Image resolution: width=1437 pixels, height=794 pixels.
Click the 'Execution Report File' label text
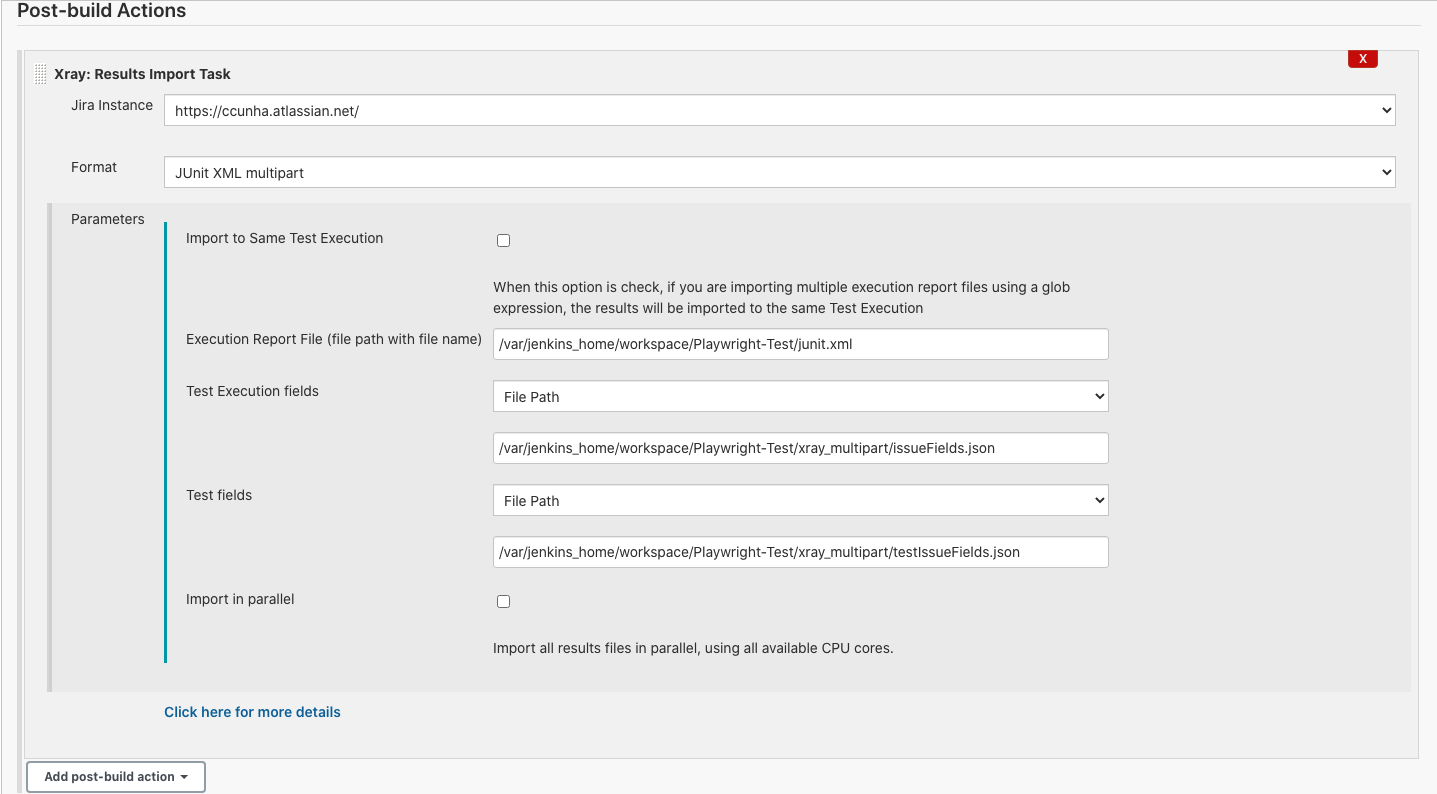(334, 339)
